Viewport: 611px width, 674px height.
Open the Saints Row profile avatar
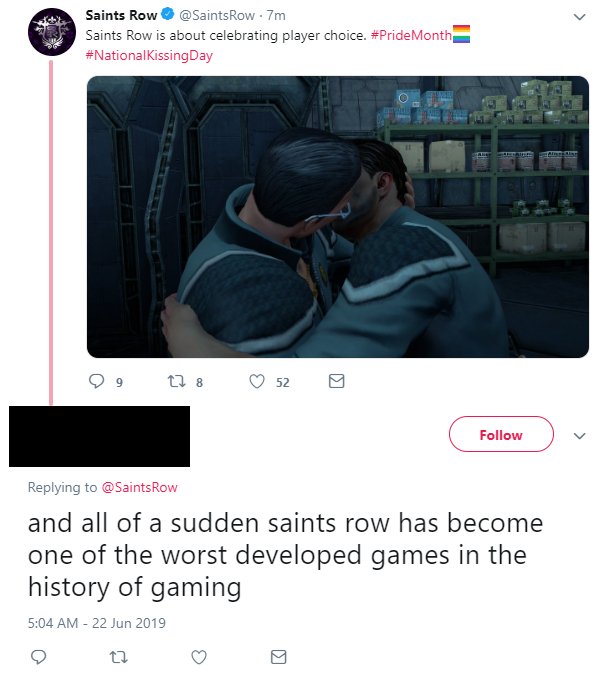pyautogui.click(x=52, y=32)
